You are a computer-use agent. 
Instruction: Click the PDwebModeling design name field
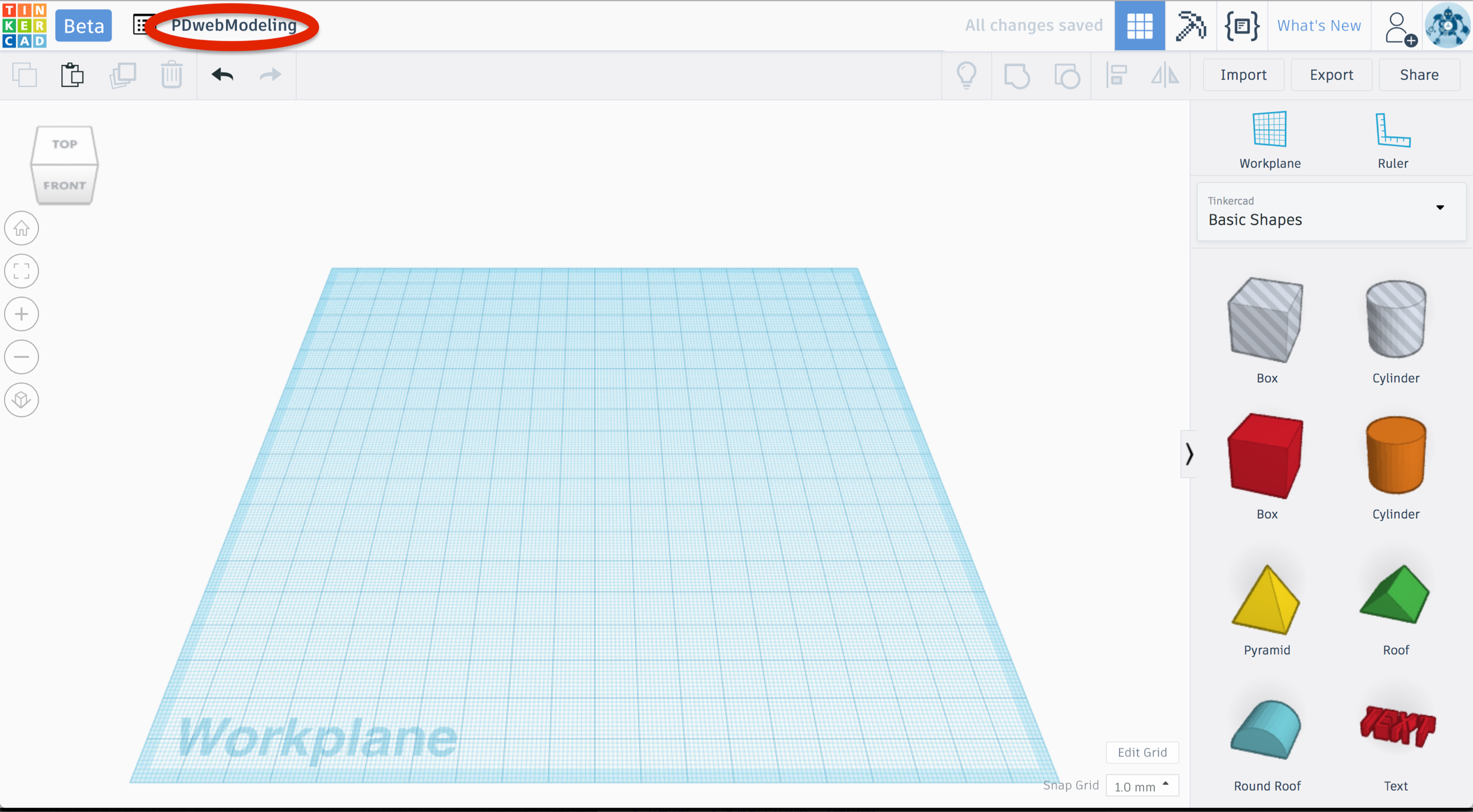[234, 25]
